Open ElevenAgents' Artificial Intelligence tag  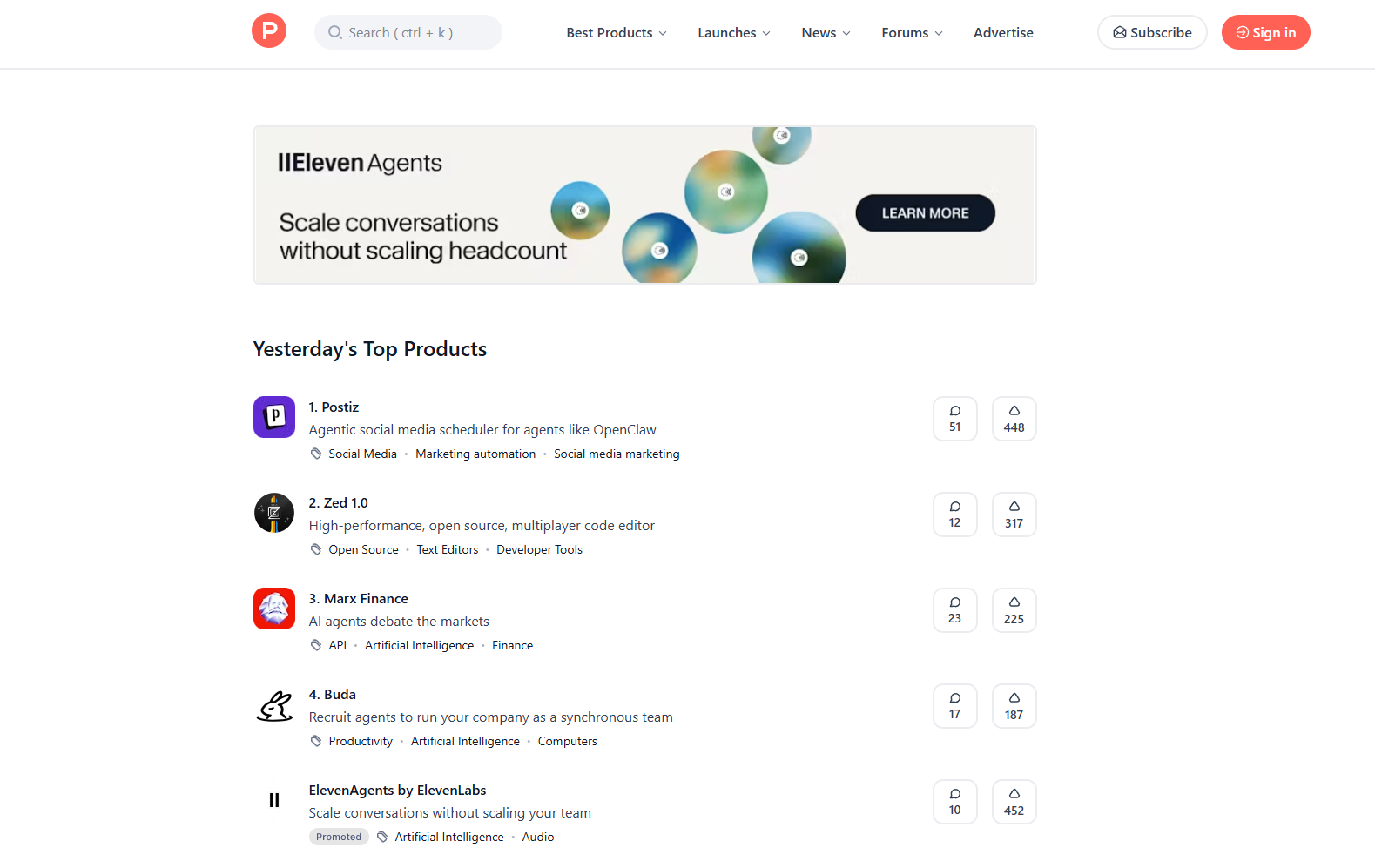tap(449, 837)
